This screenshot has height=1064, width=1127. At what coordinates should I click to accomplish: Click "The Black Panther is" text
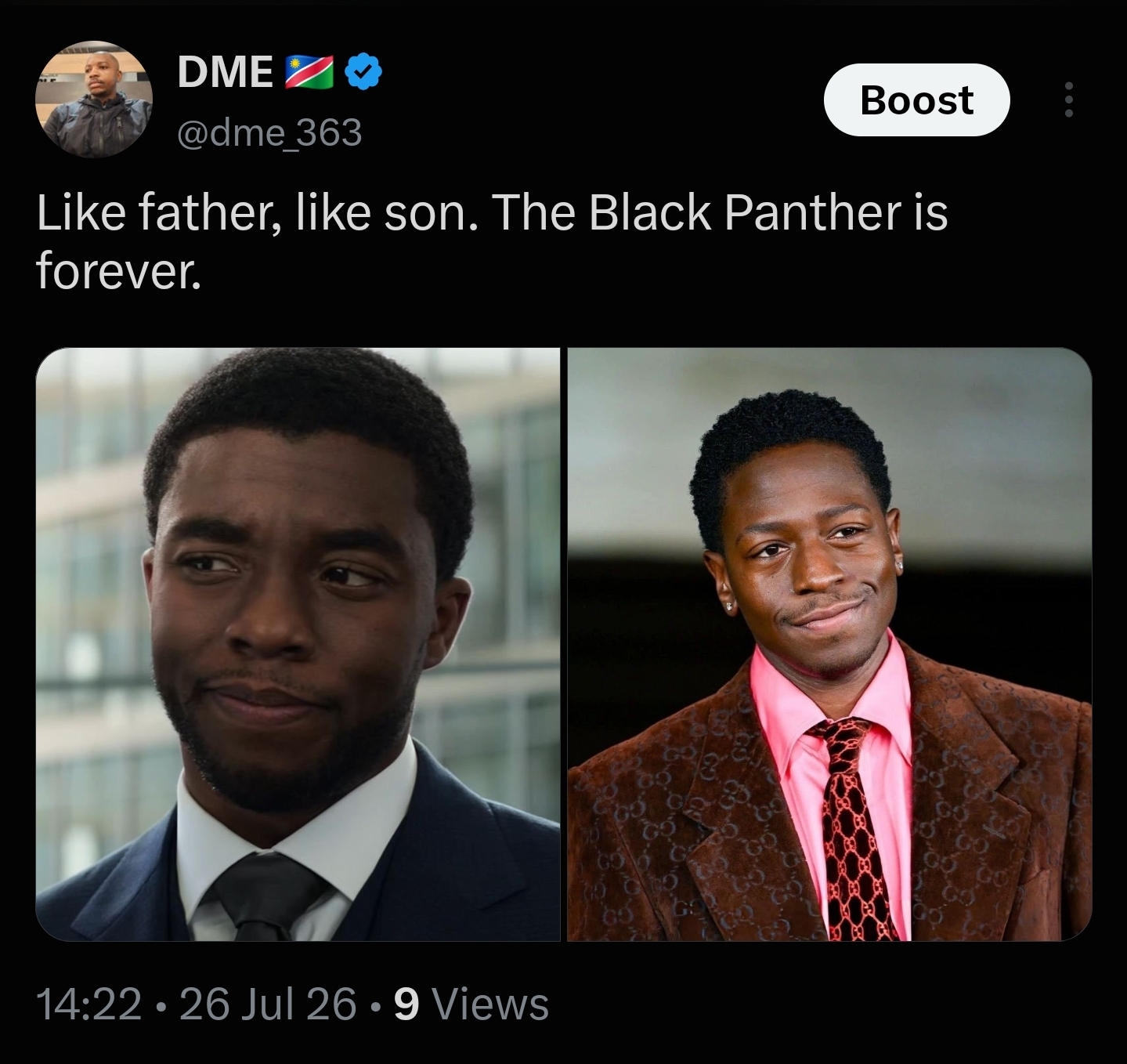click(720, 212)
